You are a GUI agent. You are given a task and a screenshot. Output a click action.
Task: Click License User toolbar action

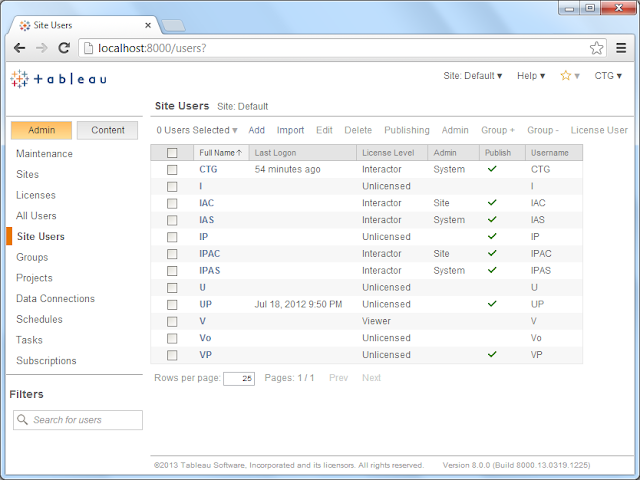click(599, 130)
